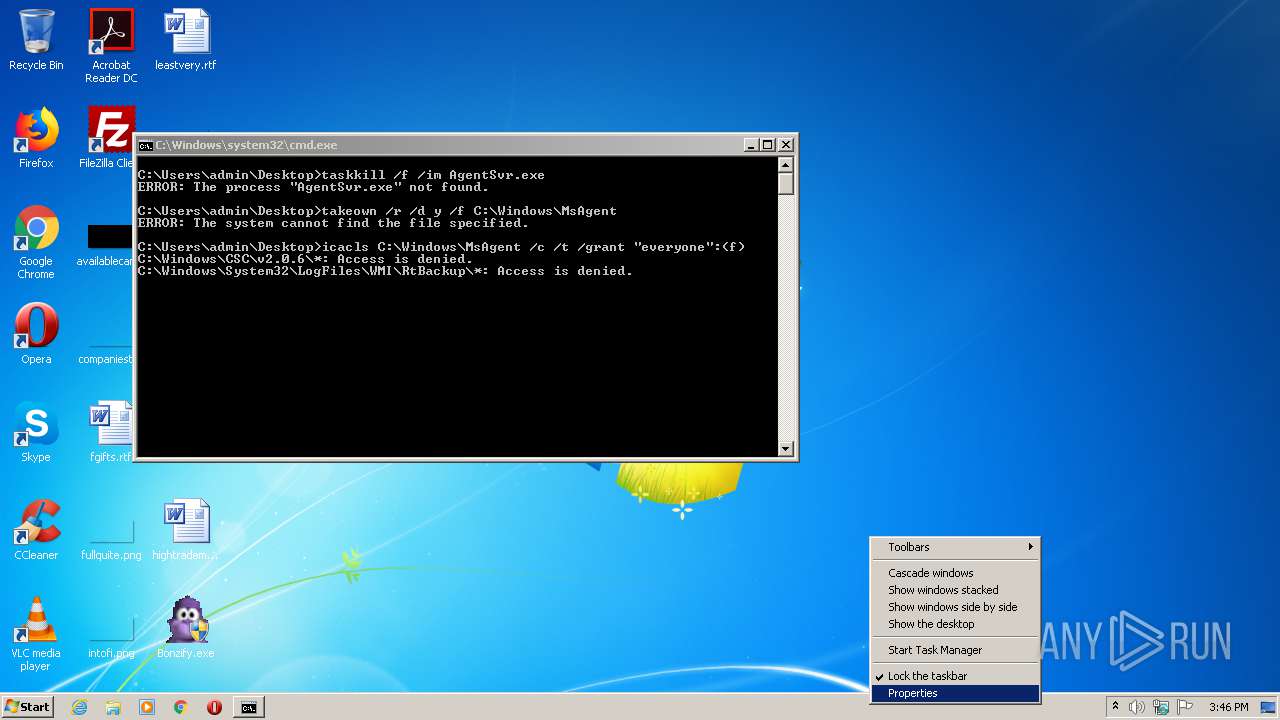Viewport: 1280px width, 720px height.
Task: Launch the Opera desktop shortcut
Action: 36,334
